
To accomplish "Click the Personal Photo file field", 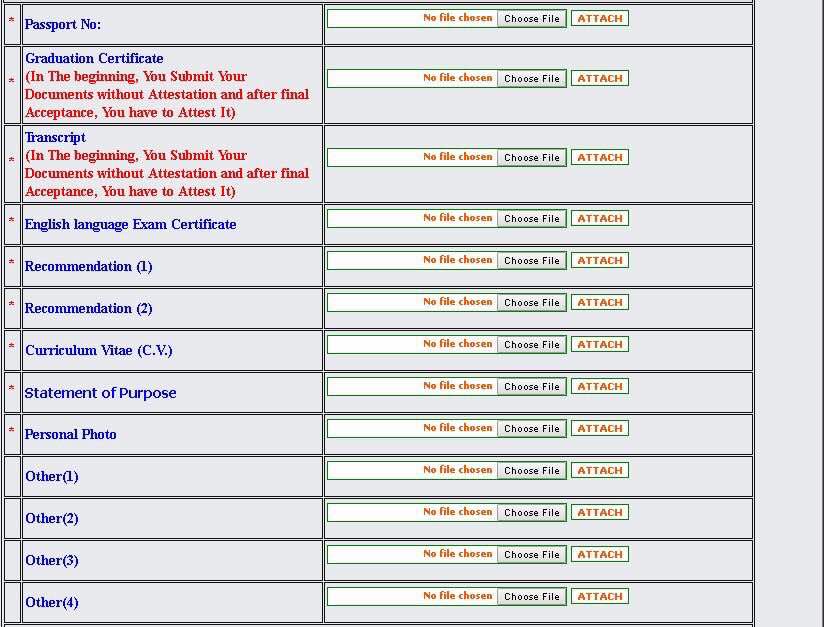I will 412,428.
